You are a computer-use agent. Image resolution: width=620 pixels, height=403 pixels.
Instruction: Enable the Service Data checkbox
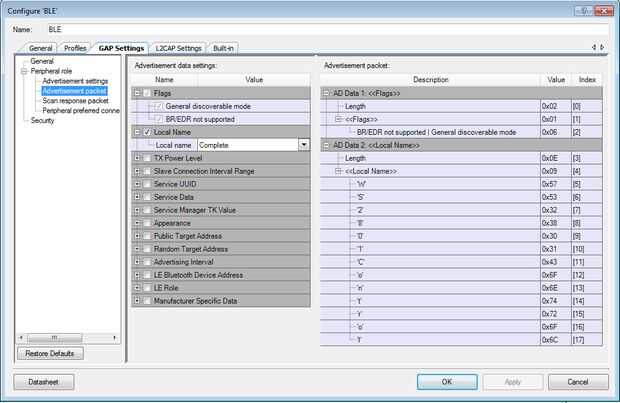coord(147,197)
